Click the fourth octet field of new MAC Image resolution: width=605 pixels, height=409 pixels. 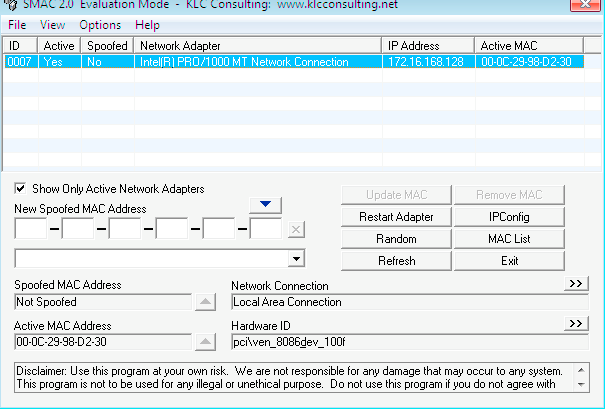pos(172,228)
